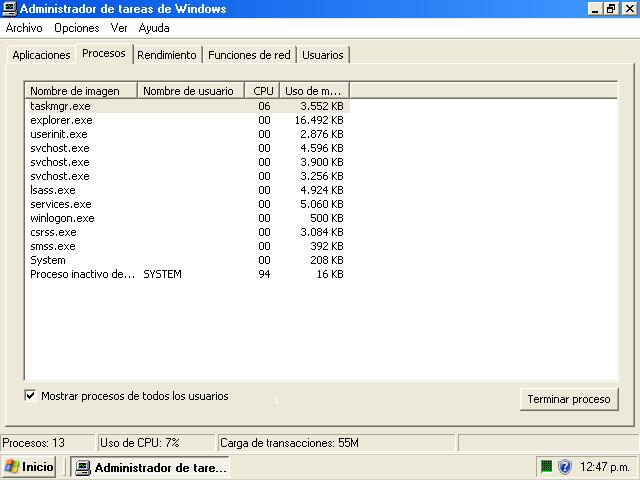The height and width of the screenshot is (480, 640).
Task: Select the winlogon.exe process
Action: pos(187,218)
